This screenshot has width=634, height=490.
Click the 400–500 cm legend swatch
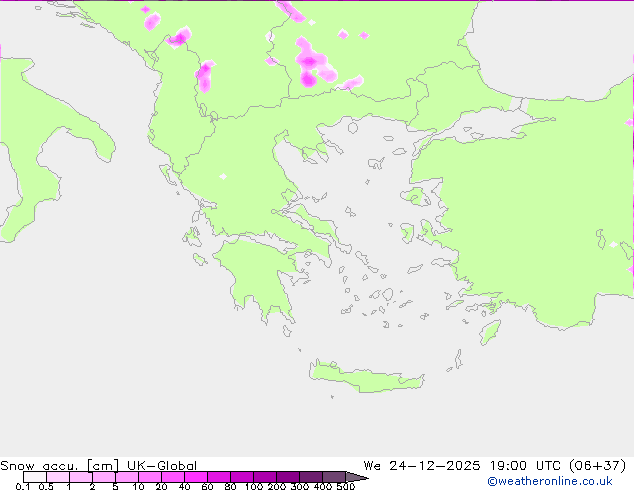[x=334, y=477]
